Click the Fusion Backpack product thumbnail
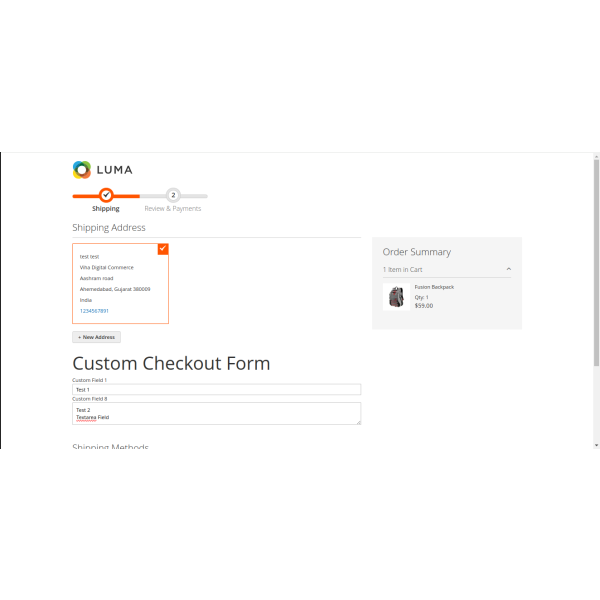This screenshot has width=600, height=600. click(396, 297)
